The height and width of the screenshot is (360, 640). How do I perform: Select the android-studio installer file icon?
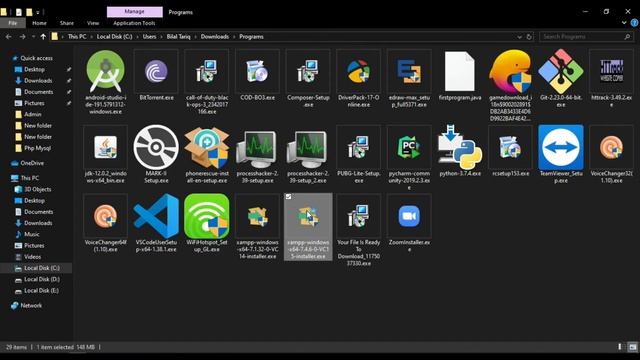click(105, 71)
